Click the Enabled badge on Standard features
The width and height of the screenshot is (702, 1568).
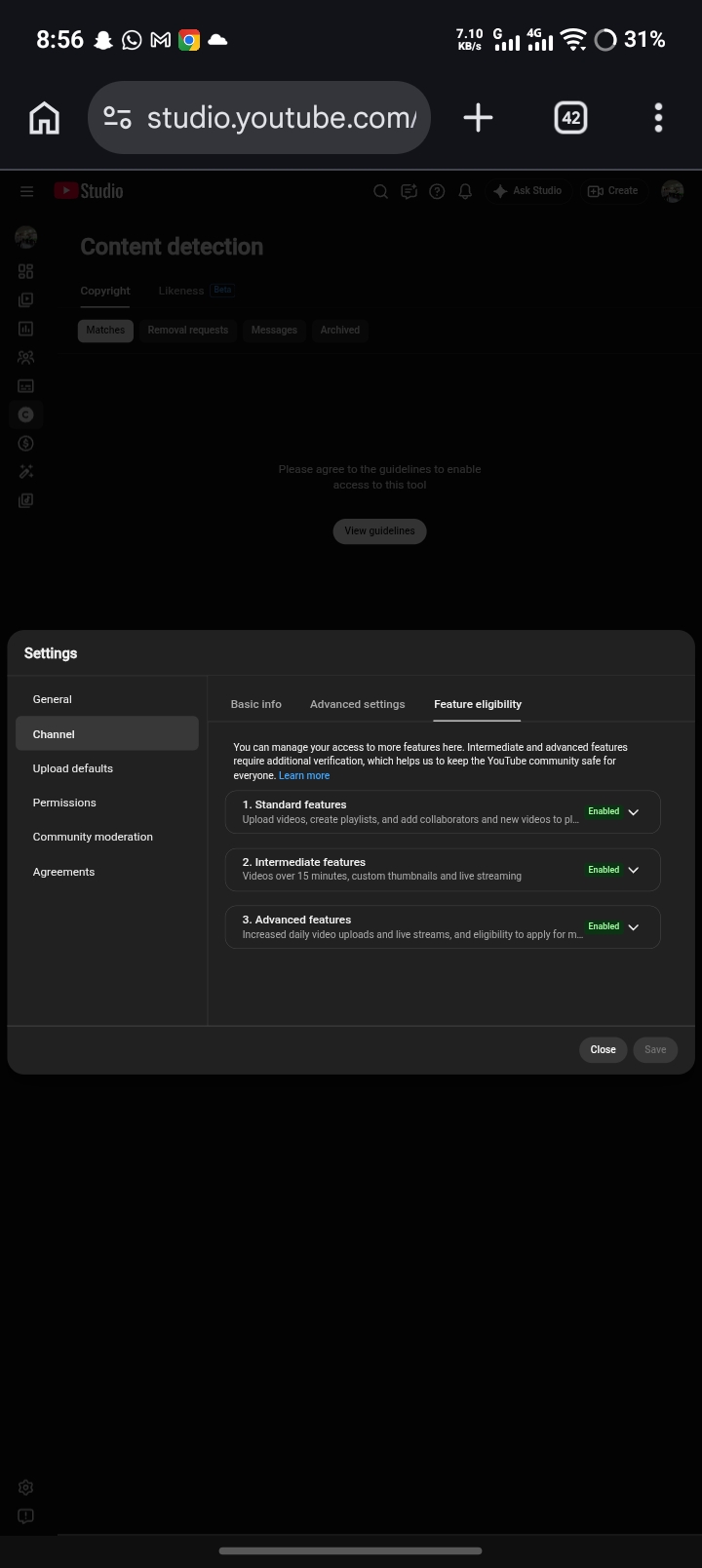point(604,811)
